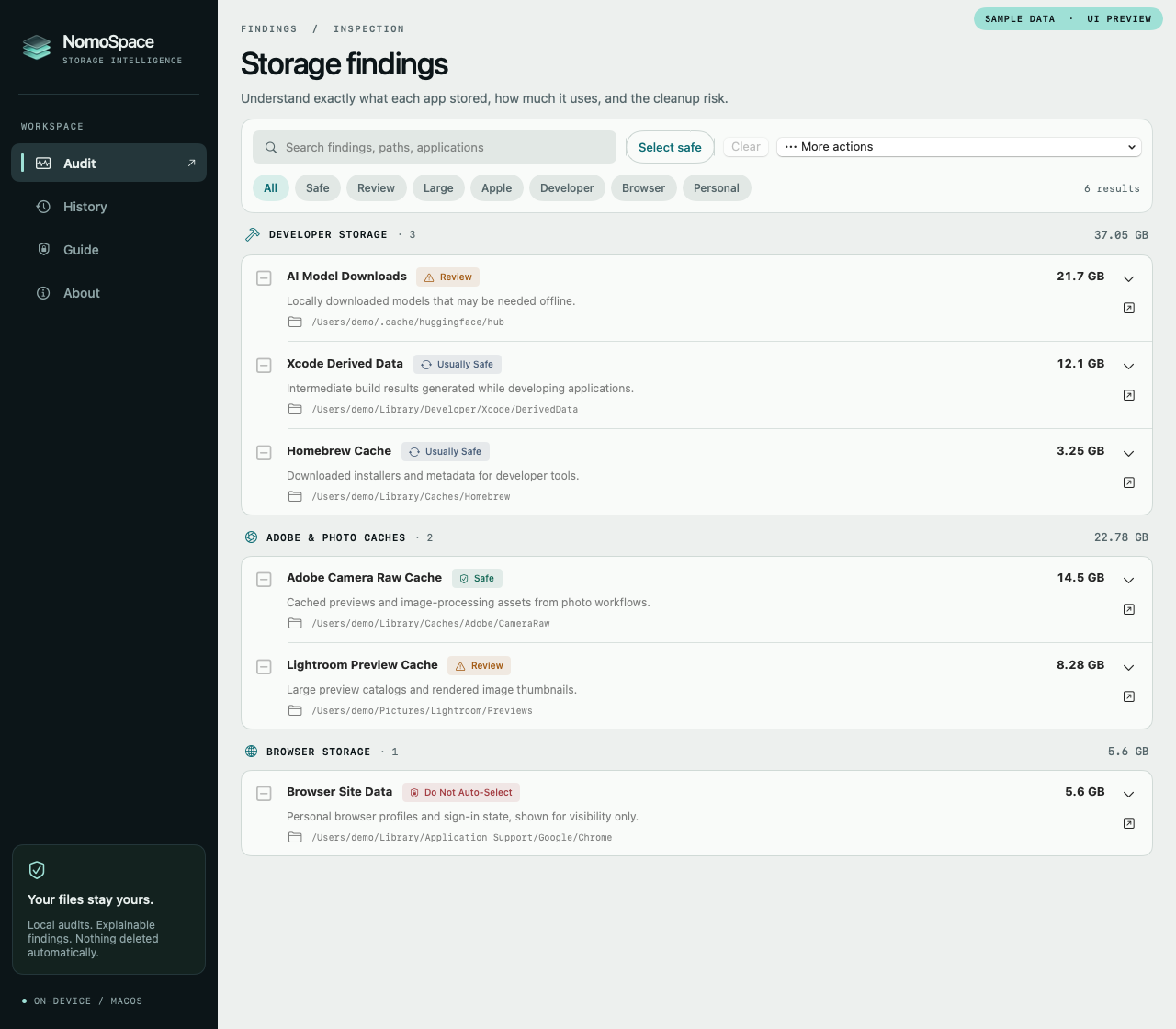Click the open-location icon for Browser Site Data
This screenshot has width=1176, height=1029.
[x=1129, y=823]
